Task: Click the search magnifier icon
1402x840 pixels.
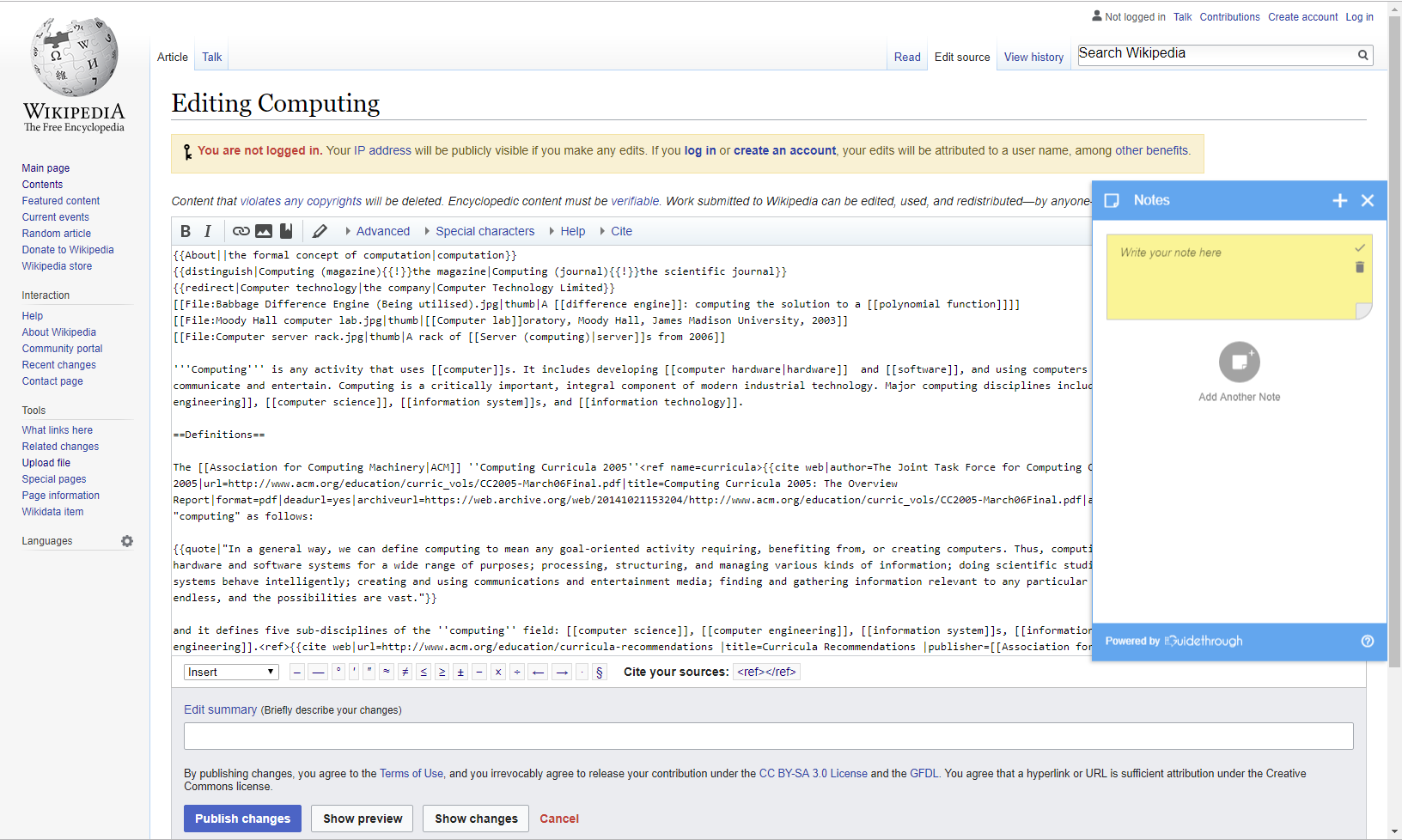Action: click(x=1362, y=55)
